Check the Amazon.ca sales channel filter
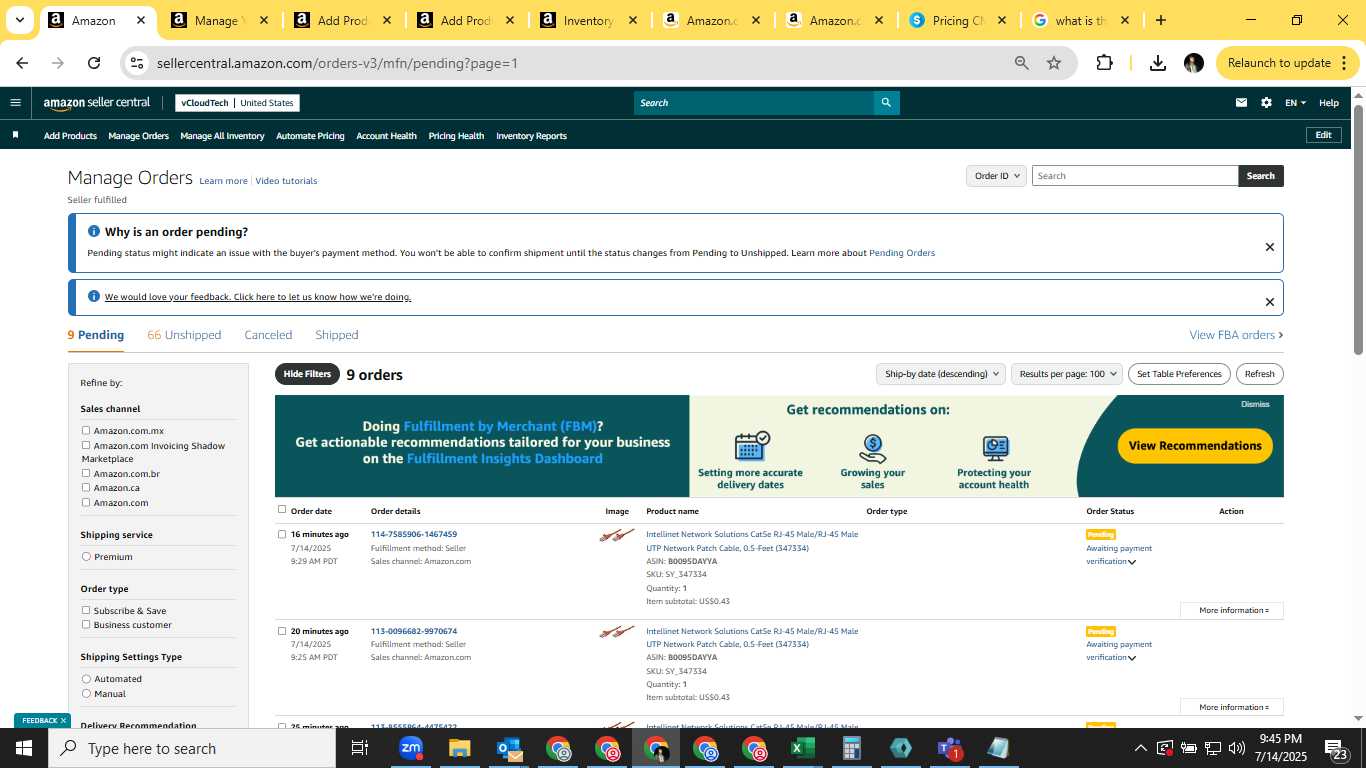 (x=86, y=488)
